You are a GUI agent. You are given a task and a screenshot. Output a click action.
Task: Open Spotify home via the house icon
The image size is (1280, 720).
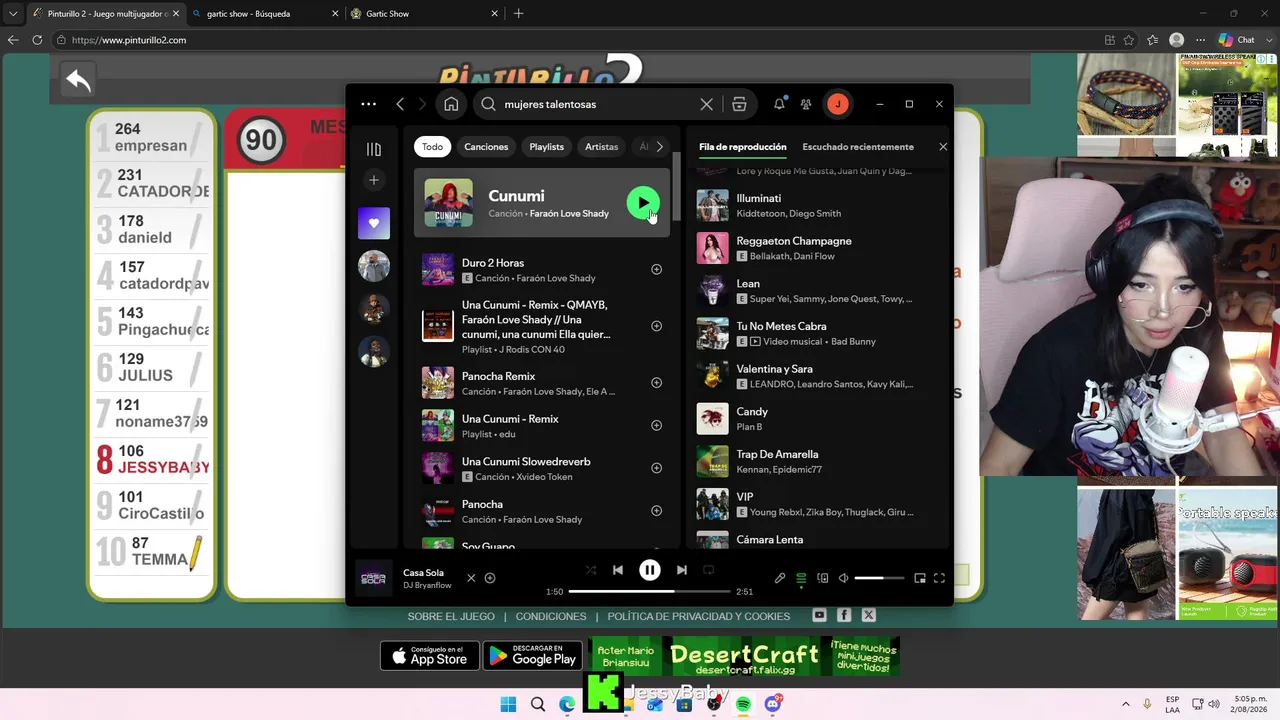click(451, 104)
